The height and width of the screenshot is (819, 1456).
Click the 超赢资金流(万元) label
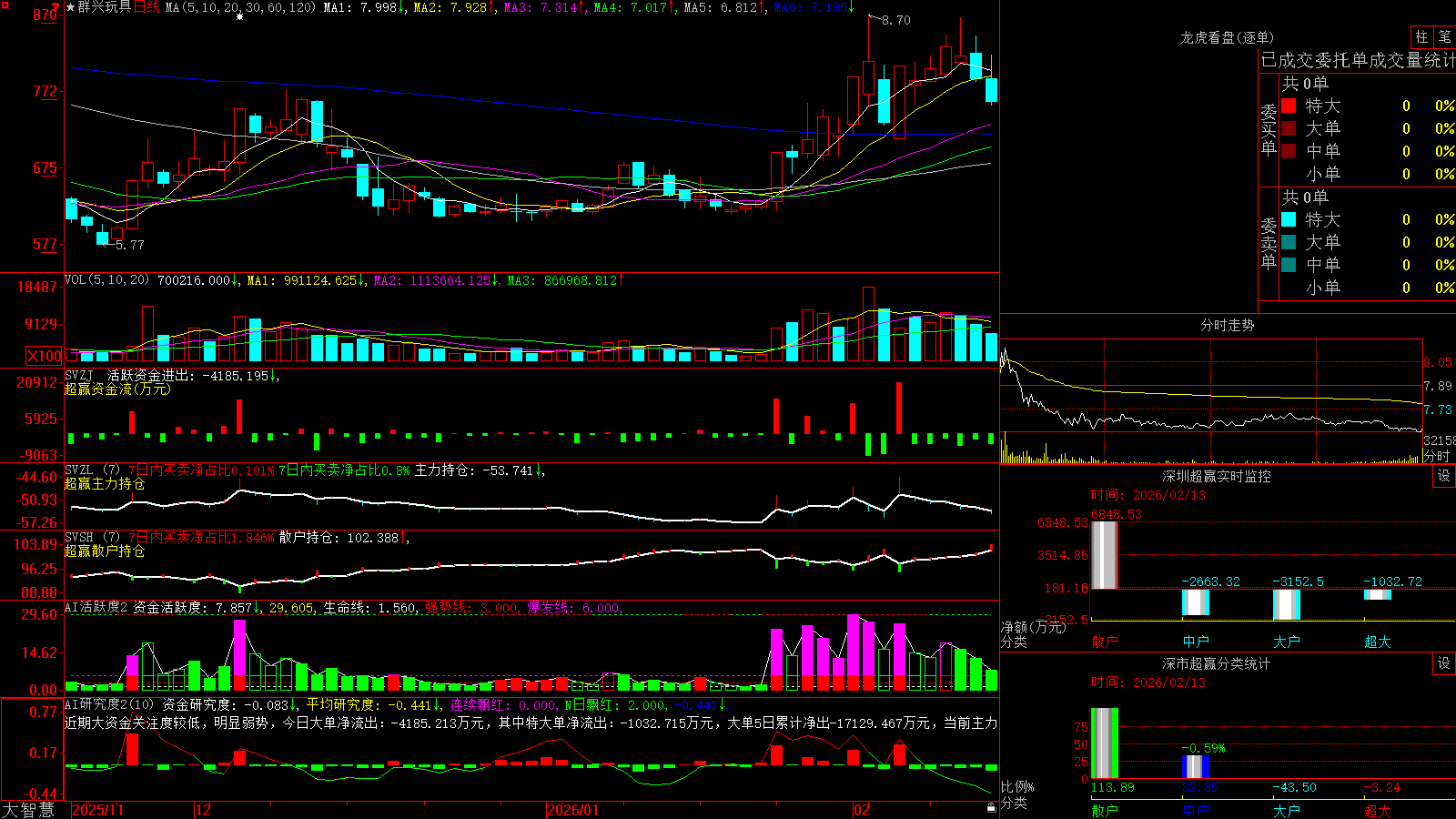pos(117,389)
